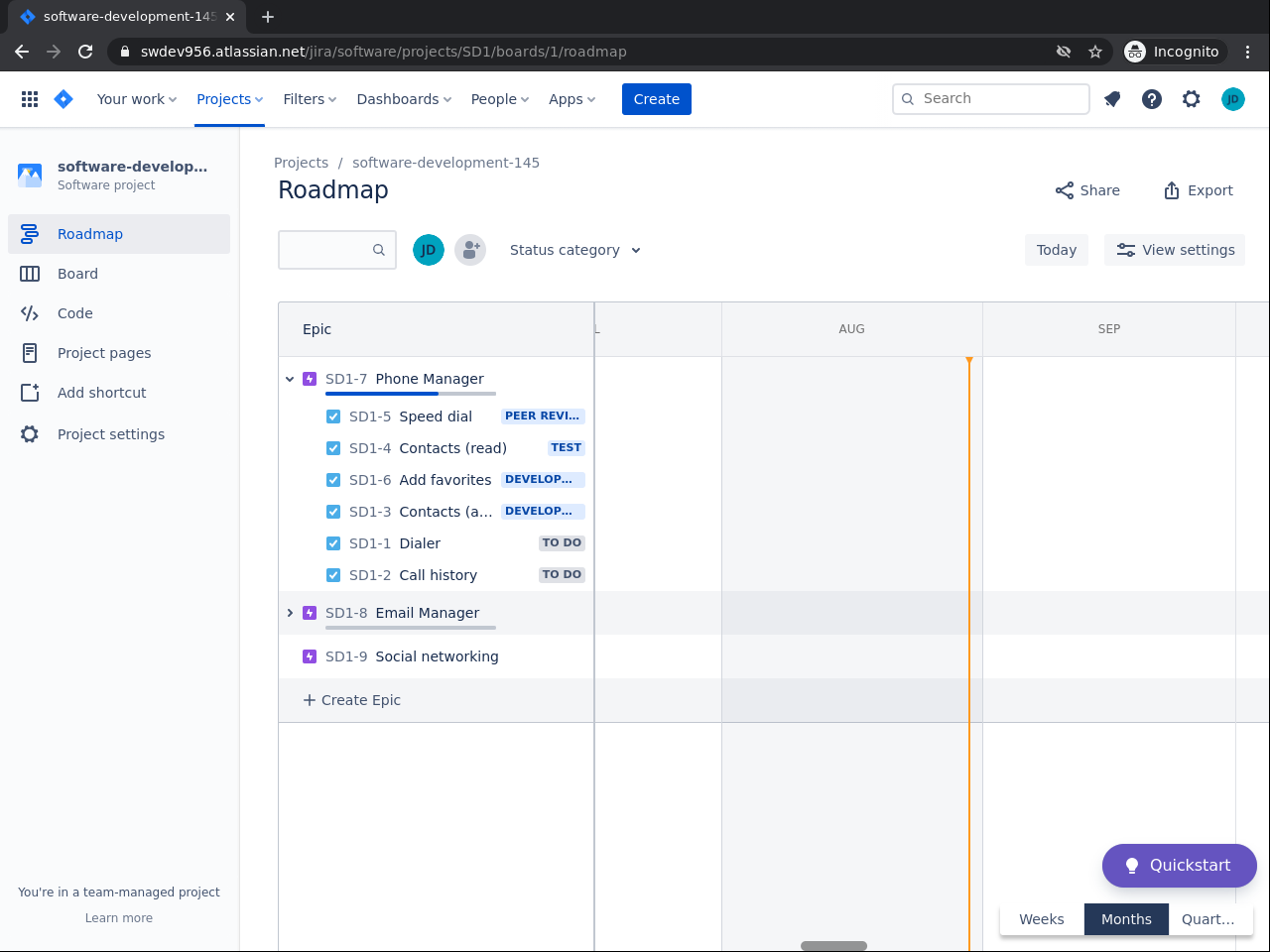This screenshot has width=1270, height=952.
Task: Click the Share roadmap button
Action: click(x=1087, y=190)
